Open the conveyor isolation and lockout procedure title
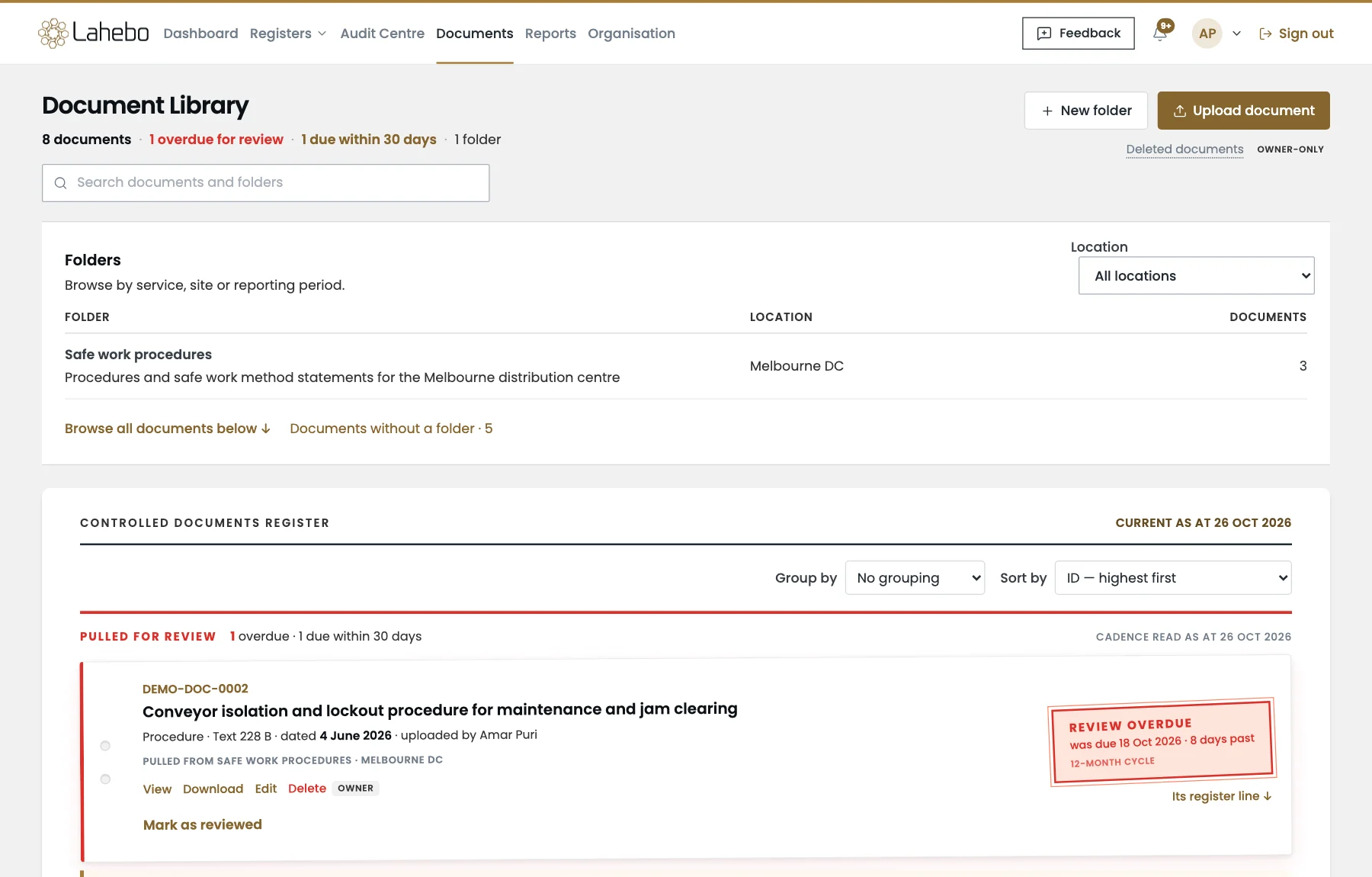The width and height of the screenshot is (1372, 877). point(440,710)
